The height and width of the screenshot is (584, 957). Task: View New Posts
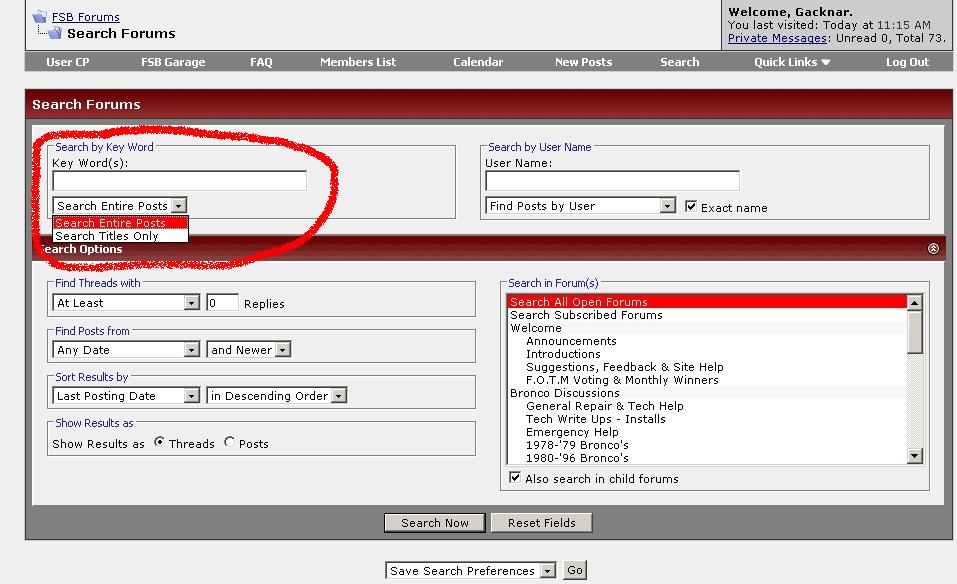pos(583,62)
